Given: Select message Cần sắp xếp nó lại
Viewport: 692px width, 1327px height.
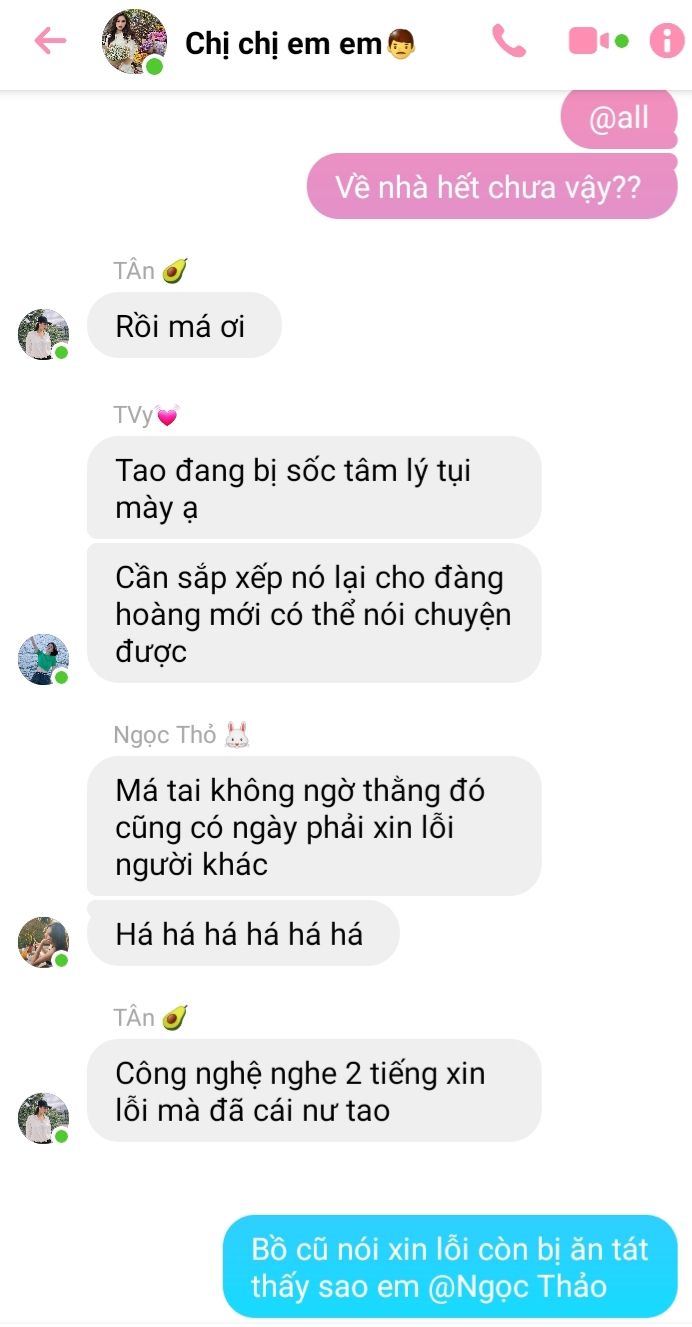Looking at the screenshot, I should click(x=314, y=613).
